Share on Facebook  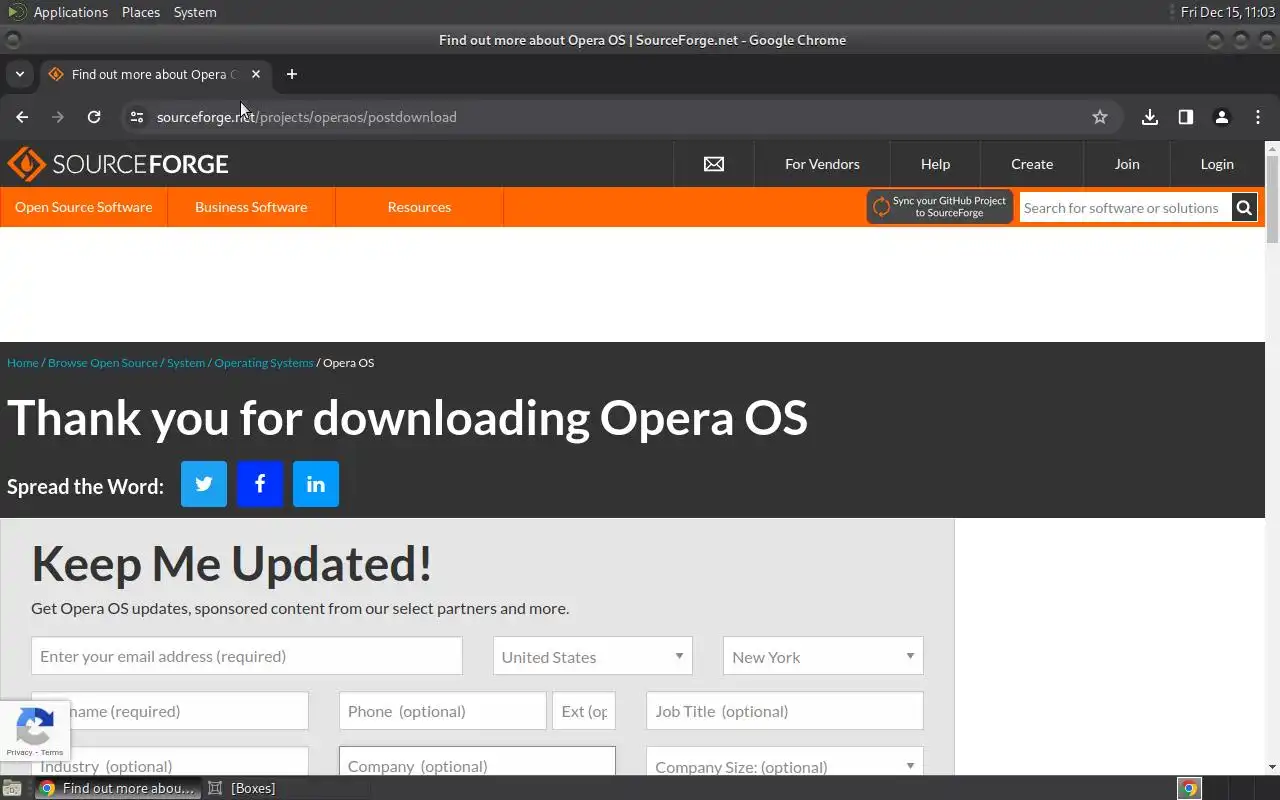click(260, 484)
